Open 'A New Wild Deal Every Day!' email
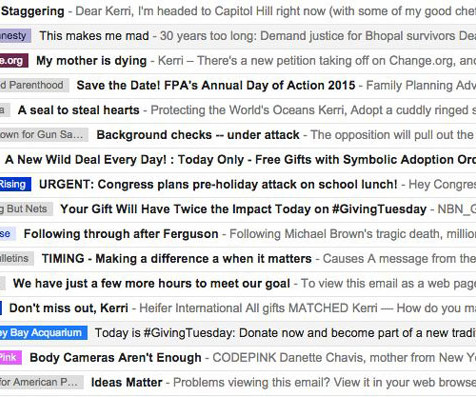 (x=238, y=160)
